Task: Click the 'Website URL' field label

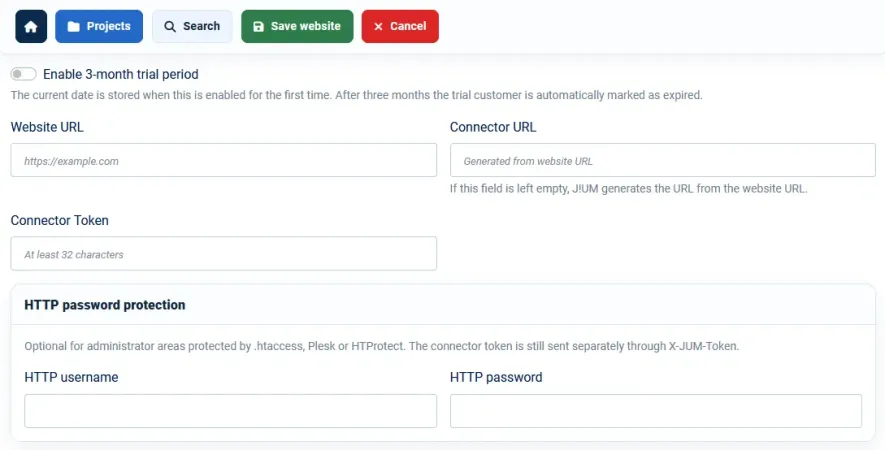Action: [x=47, y=127]
